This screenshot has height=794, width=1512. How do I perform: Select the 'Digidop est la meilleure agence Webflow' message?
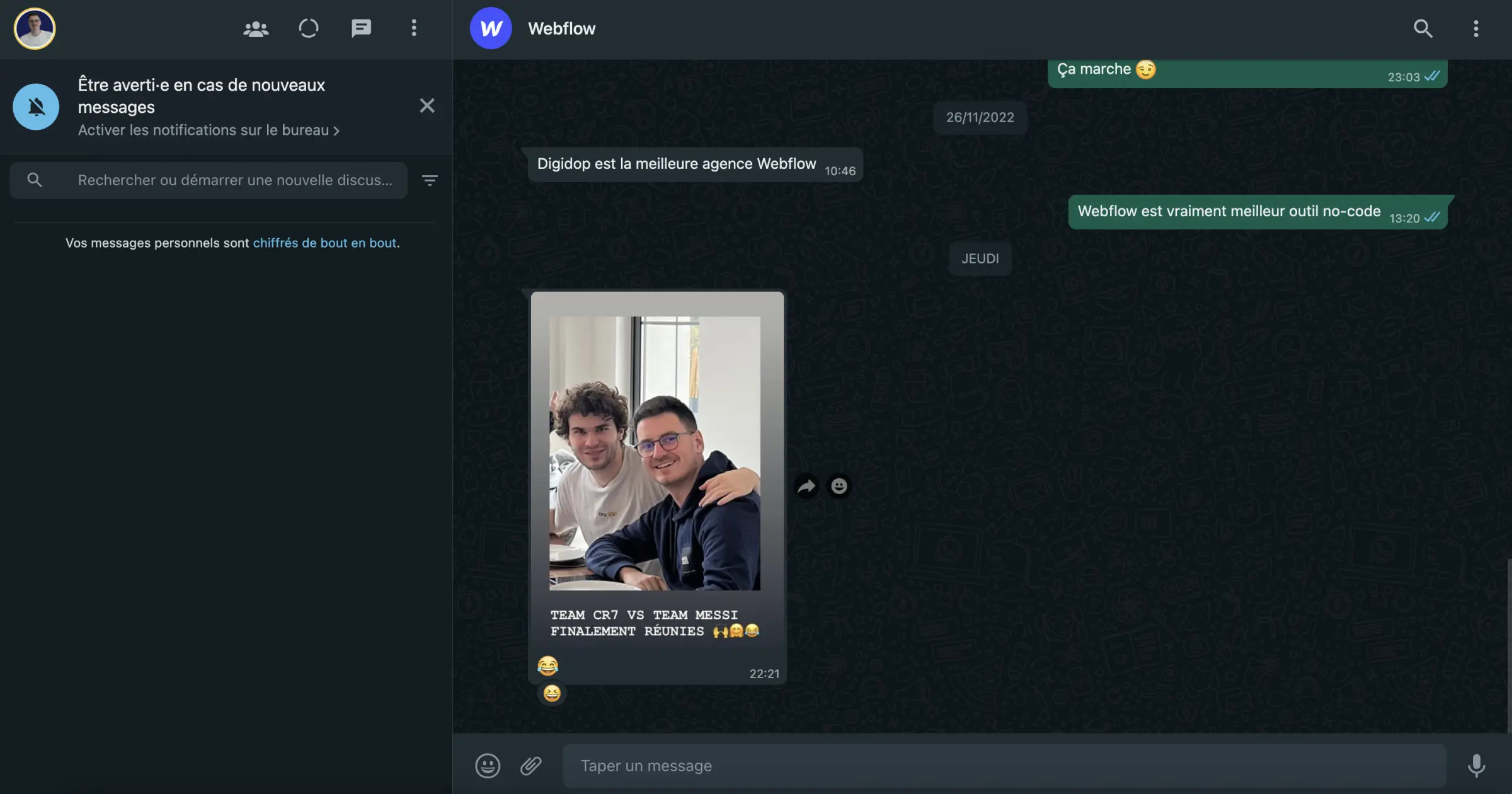pos(695,164)
